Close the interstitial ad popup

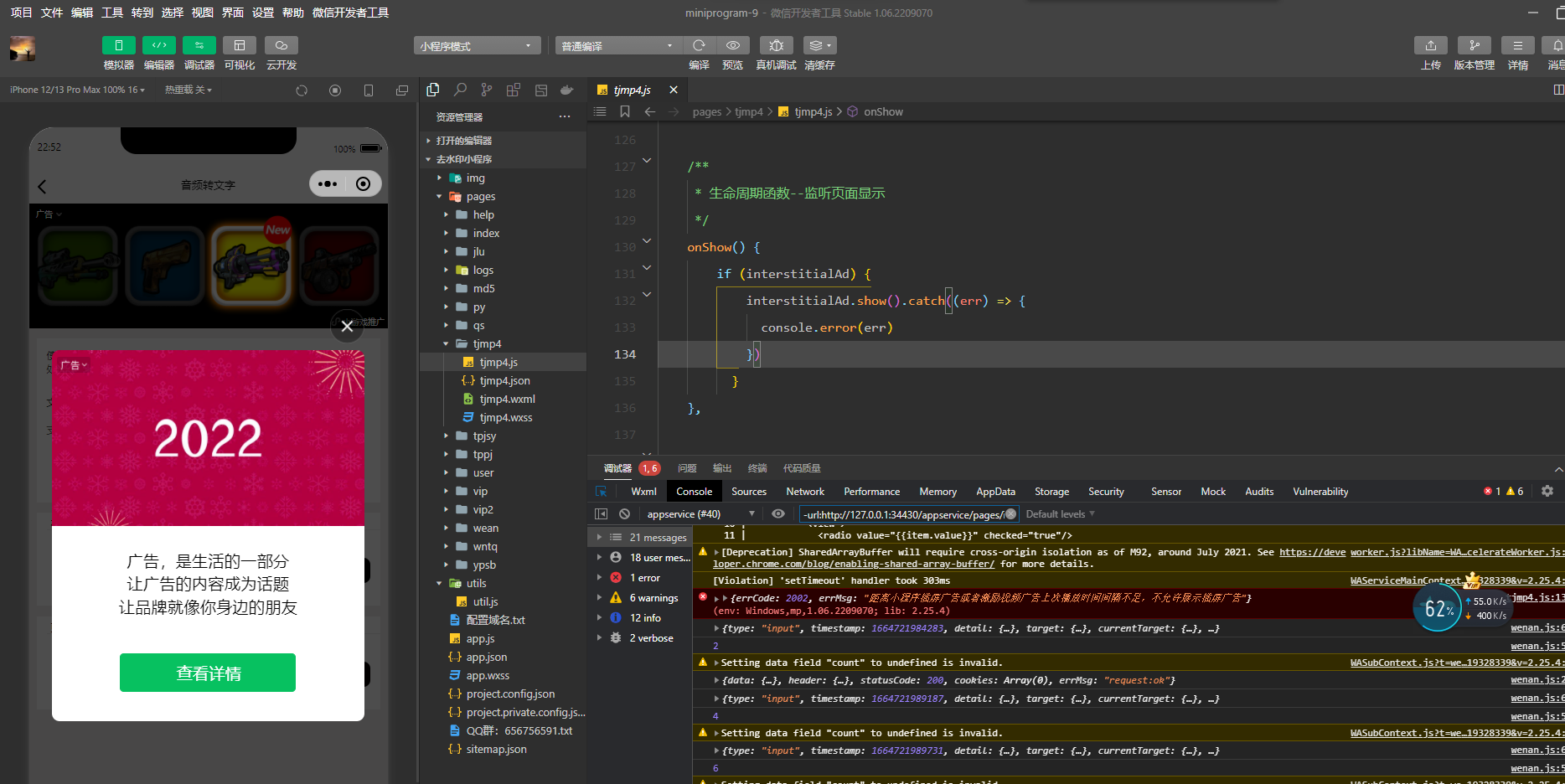[347, 327]
